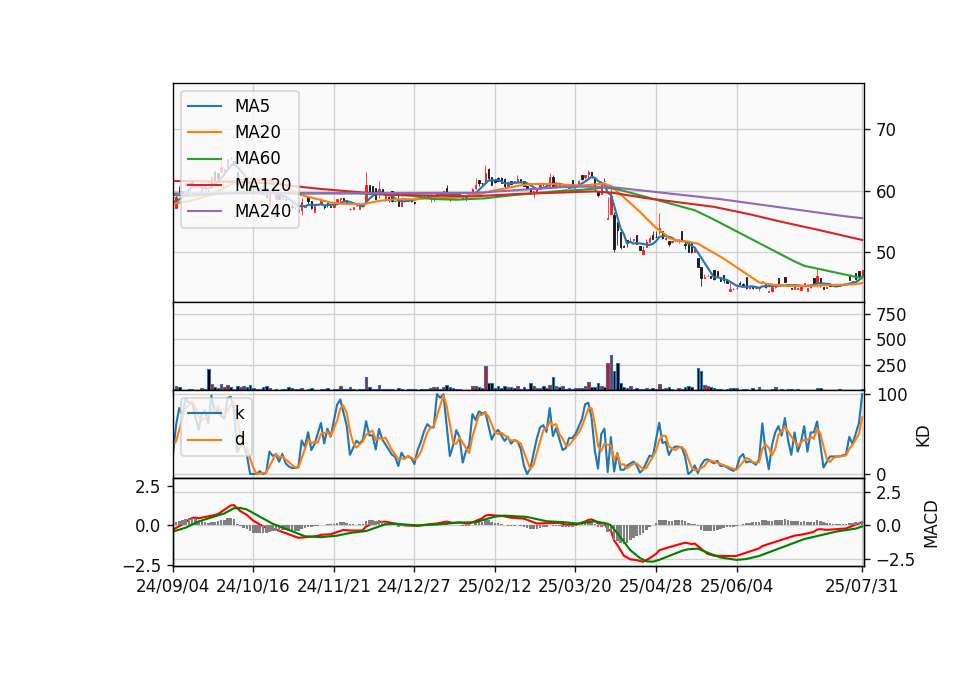Click the 25/04/28 date label

(656, 586)
